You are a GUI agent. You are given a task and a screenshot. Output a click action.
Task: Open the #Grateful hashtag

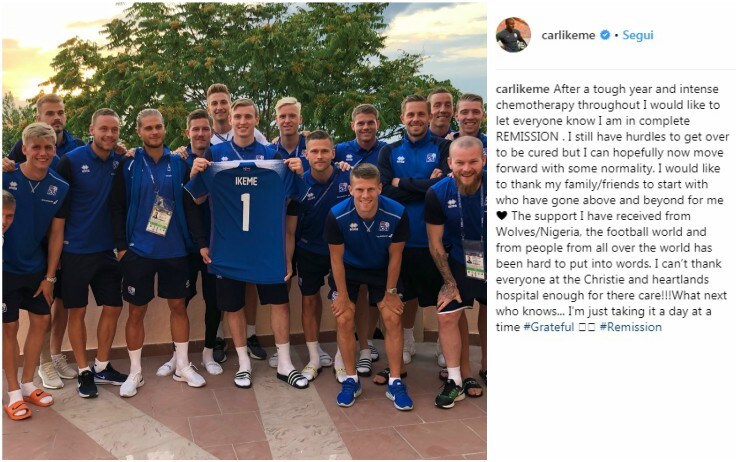click(x=549, y=327)
